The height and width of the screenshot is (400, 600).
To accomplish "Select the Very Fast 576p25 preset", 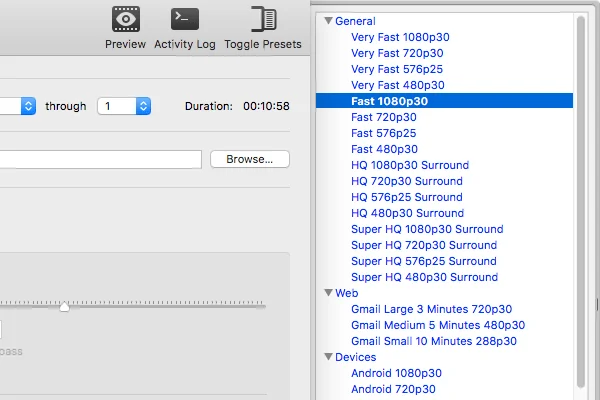I will click(396, 69).
